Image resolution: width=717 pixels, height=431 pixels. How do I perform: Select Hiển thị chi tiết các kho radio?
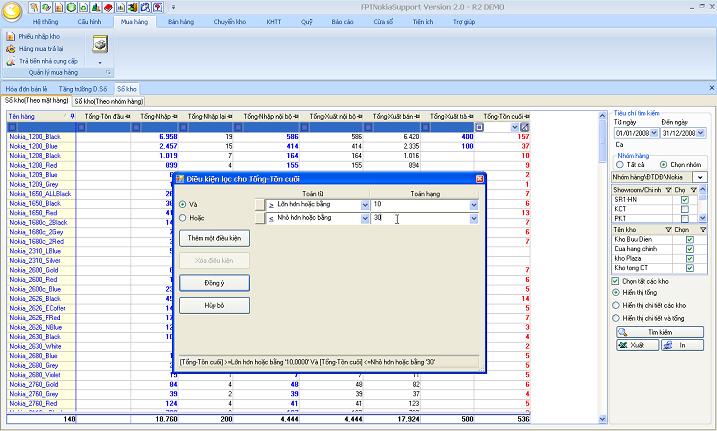click(615, 305)
